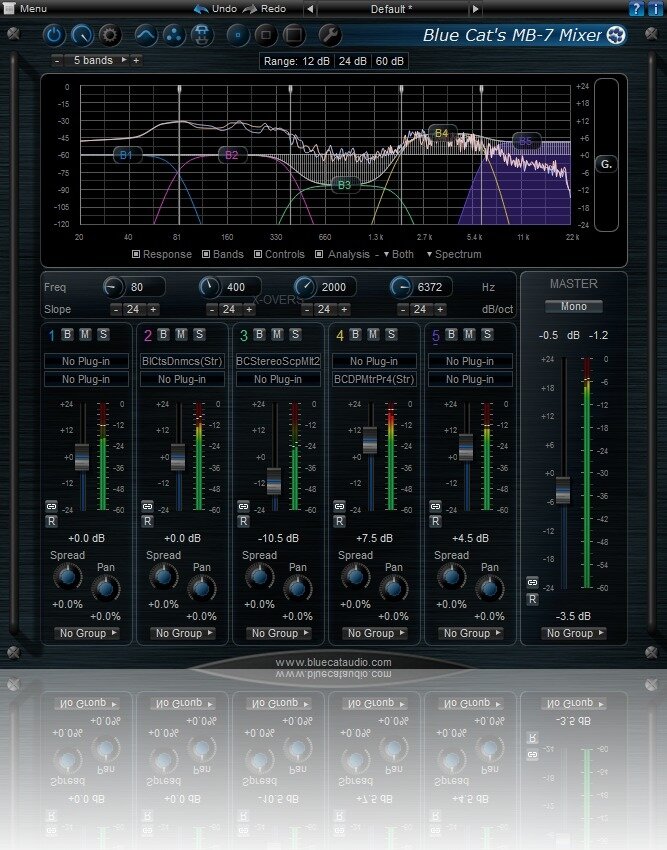
Task: Solo band 5 with the S button
Action: click(x=487, y=334)
